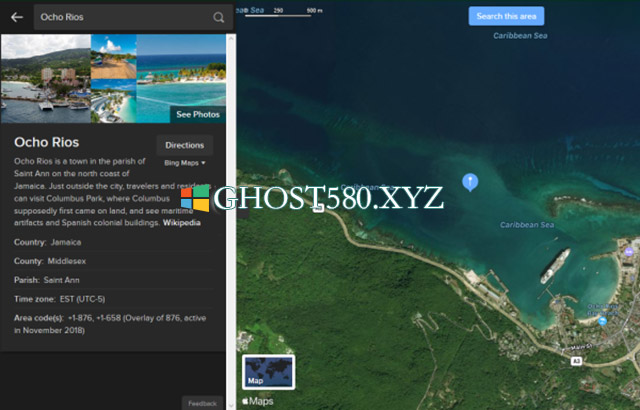Select the blue location pin on map
The image size is (640, 410).
[x=470, y=182]
